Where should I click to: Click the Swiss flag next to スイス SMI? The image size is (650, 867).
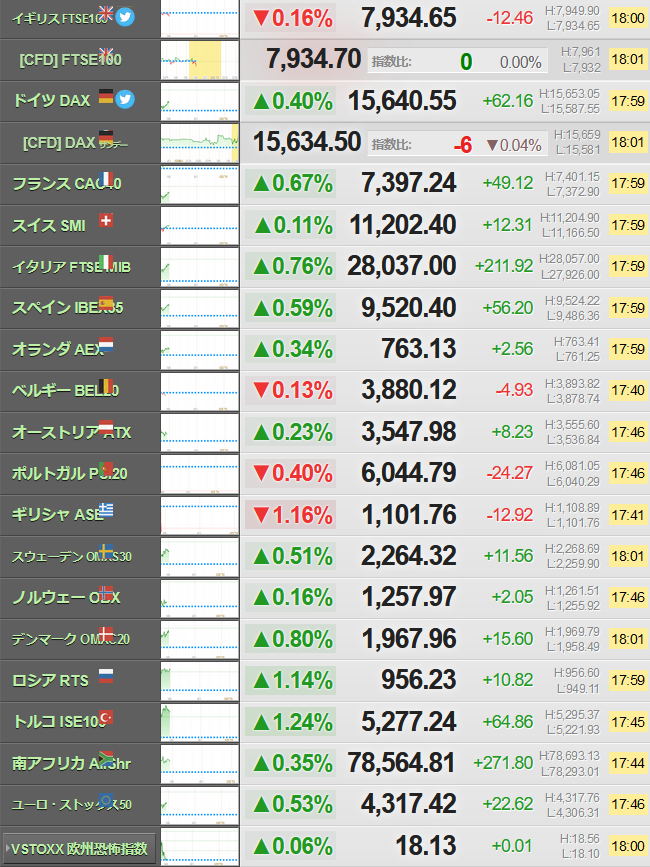106,220
